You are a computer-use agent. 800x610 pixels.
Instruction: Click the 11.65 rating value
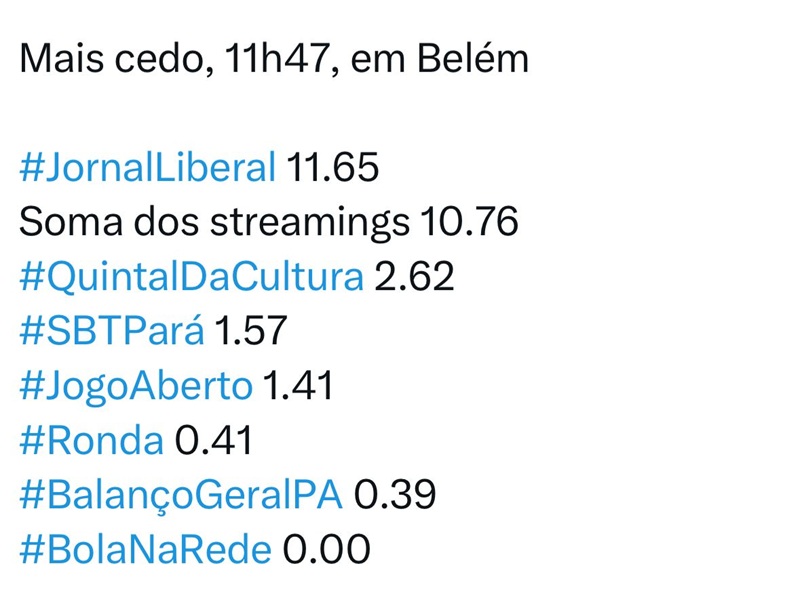coord(333,167)
